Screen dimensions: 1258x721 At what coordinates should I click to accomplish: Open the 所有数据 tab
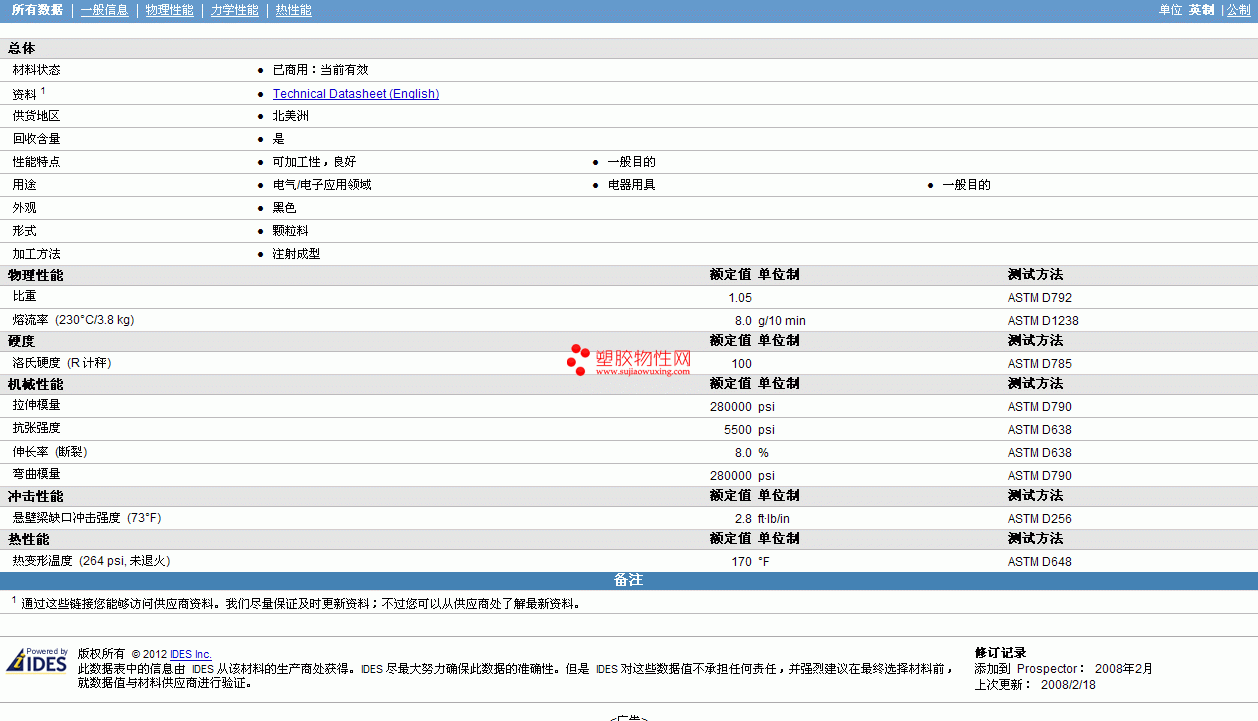point(37,10)
